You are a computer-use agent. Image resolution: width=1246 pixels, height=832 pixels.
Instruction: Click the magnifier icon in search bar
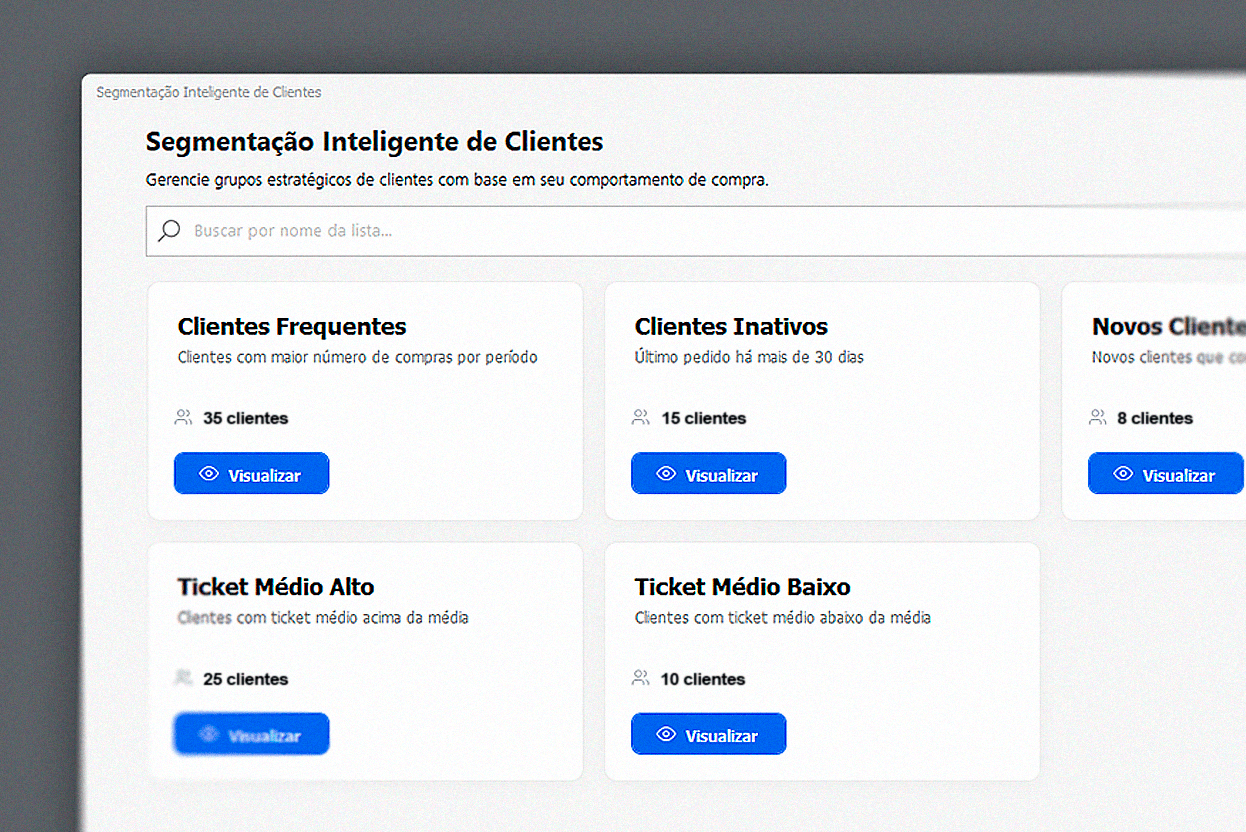(169, 230)
